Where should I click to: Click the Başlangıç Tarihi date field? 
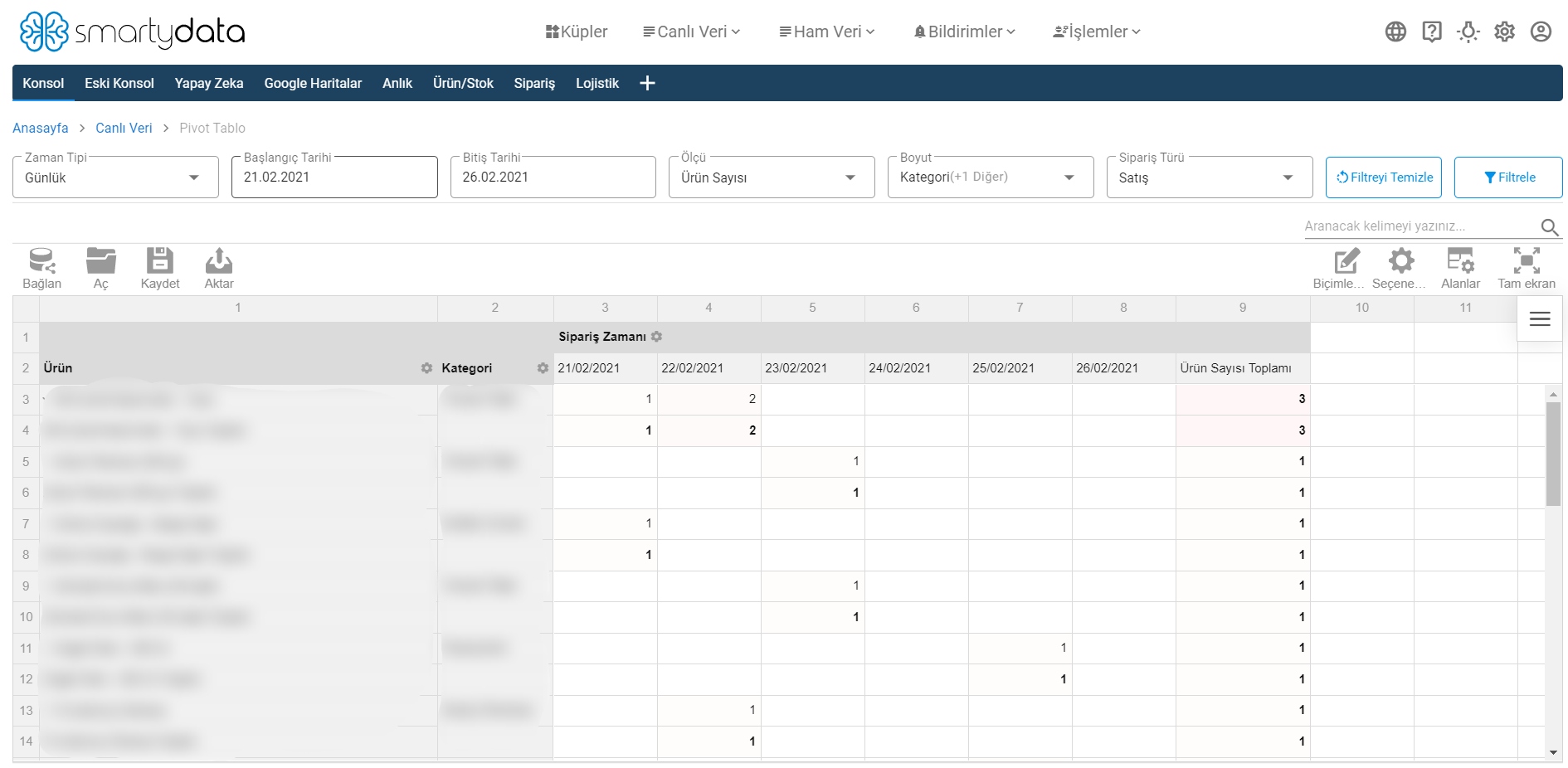point(334,177)
